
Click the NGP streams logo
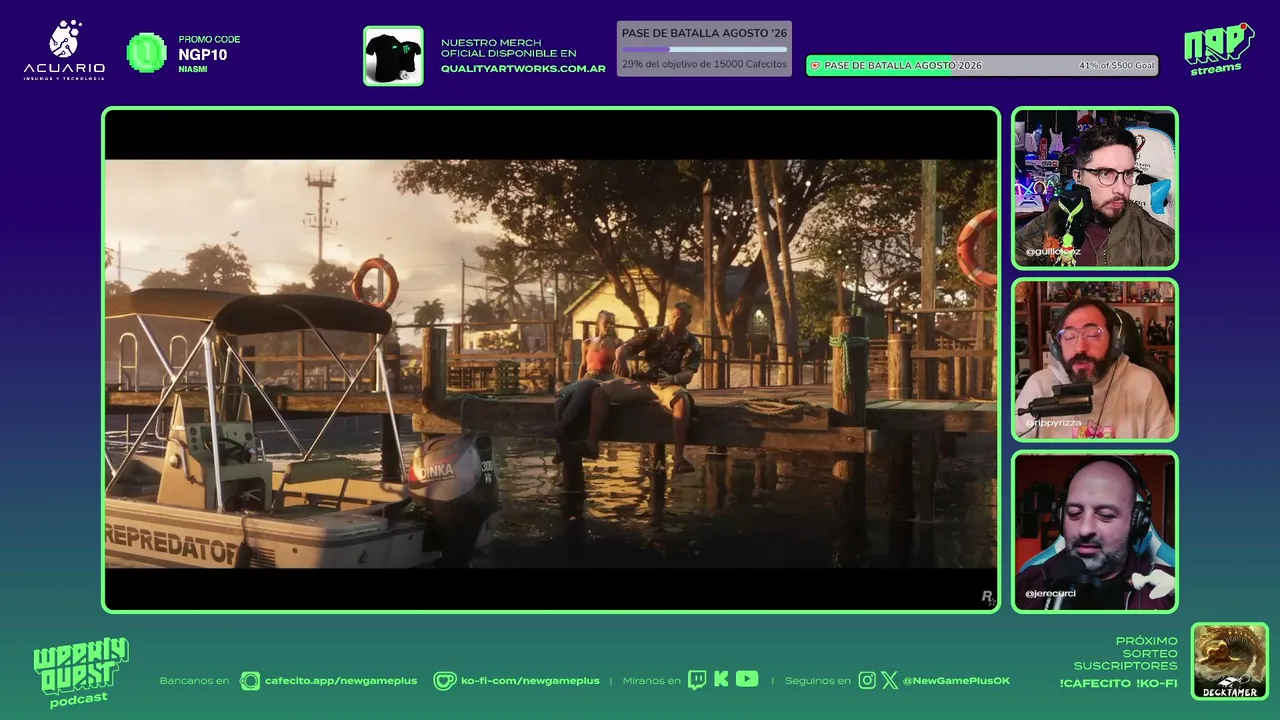(1218, 49)
